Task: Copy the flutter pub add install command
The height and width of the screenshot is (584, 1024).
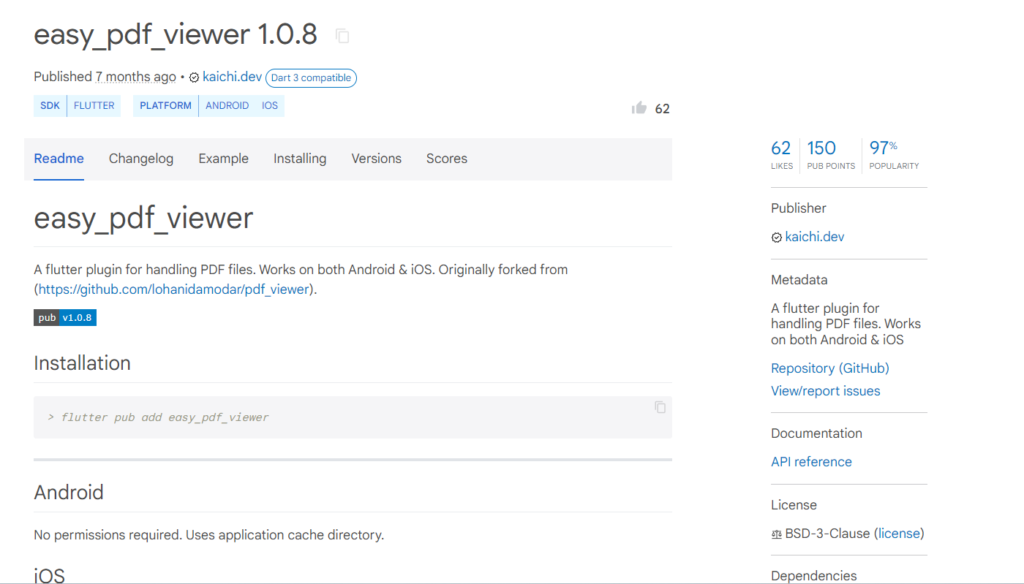Action: (659, 408)
